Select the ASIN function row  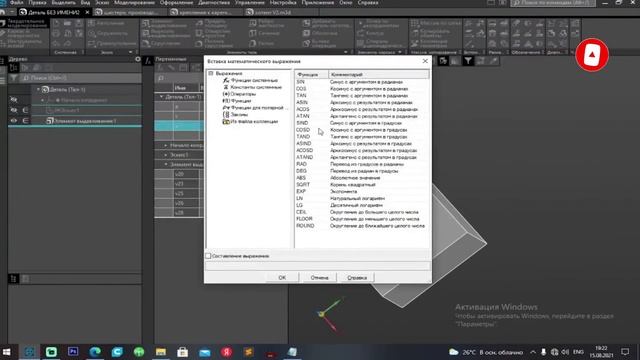[361, 102]
